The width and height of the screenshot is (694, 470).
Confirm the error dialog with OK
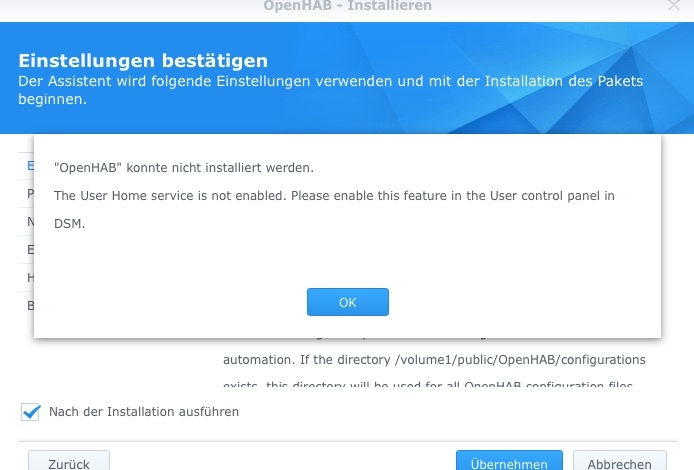click(x=347, y=302)
